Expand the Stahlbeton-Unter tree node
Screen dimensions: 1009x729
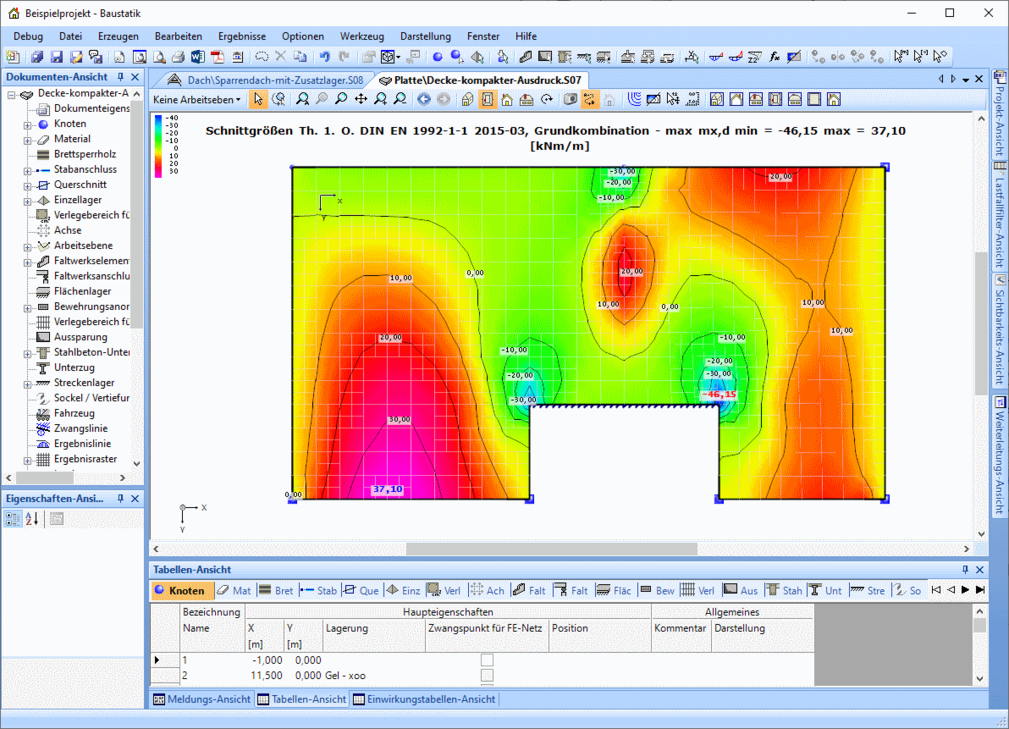28,353
